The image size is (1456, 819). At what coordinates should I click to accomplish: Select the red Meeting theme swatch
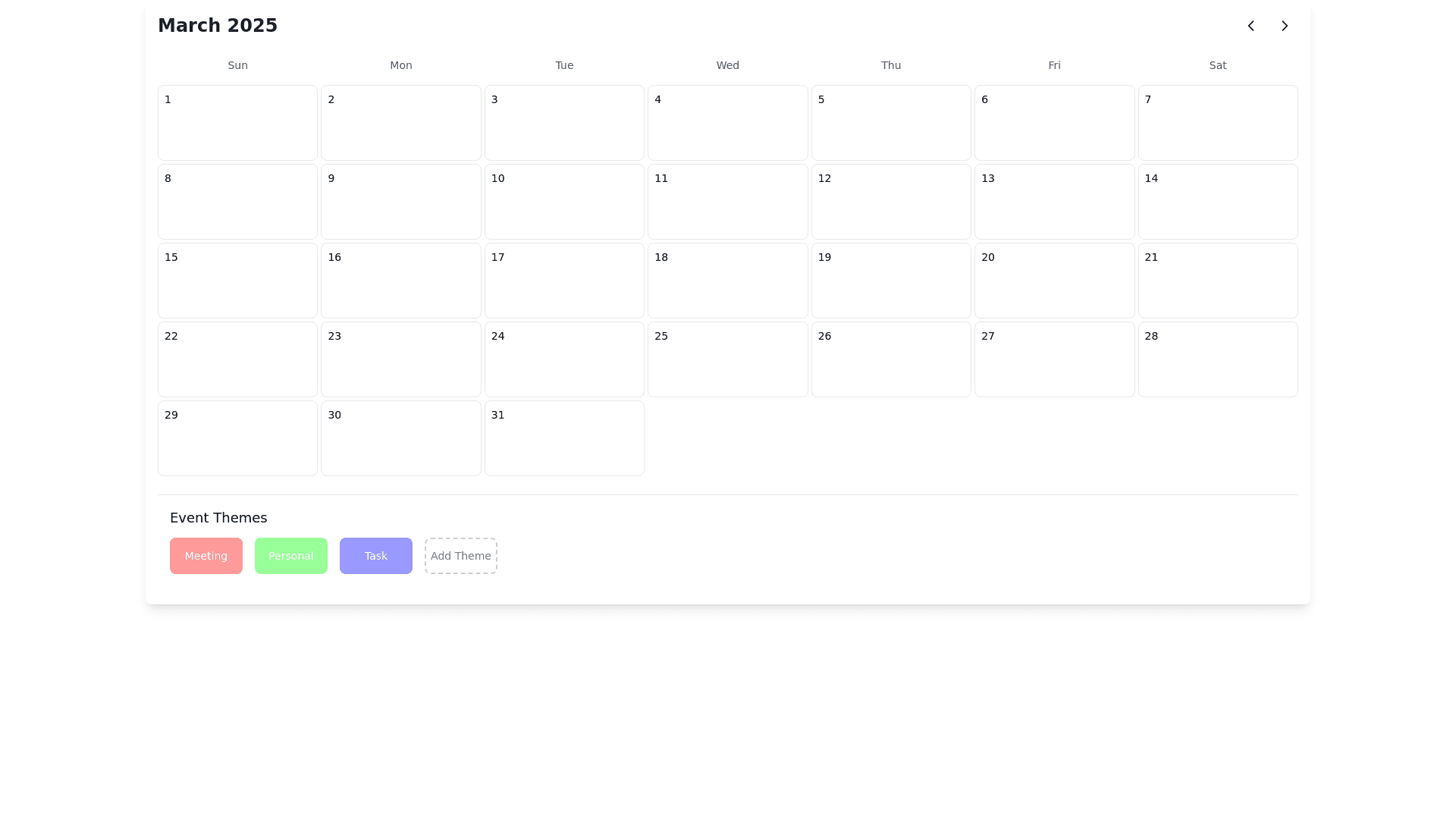[x=206, y=556]
